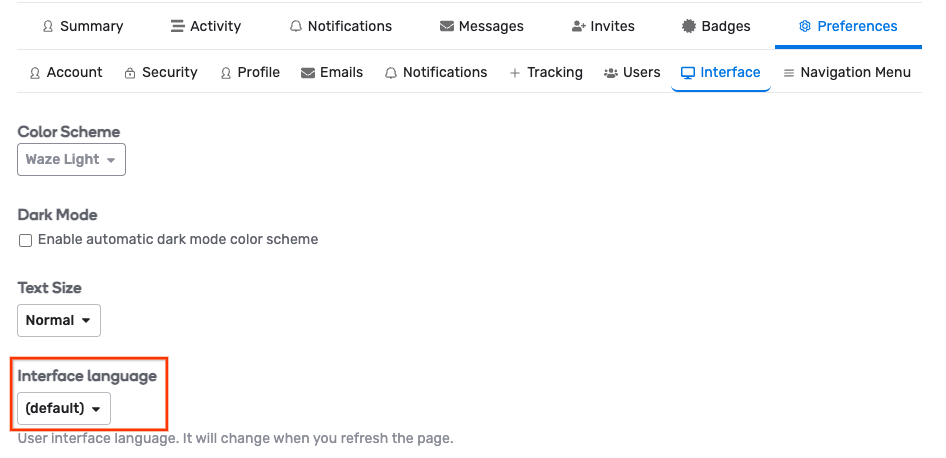Expand the Text Size dropdown
The height and width of the screenshot is (458, 946).
[59, 320]
